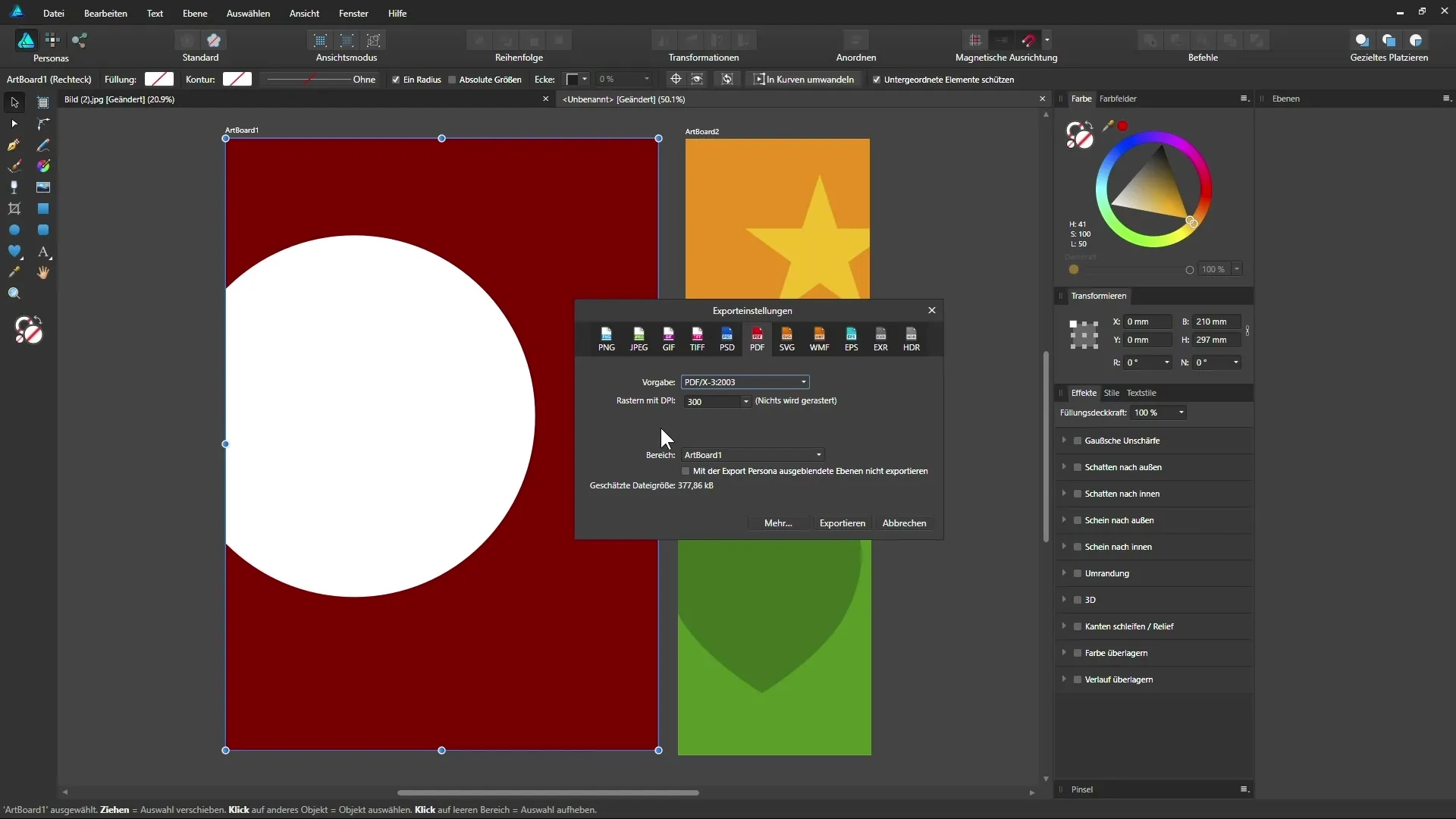
Task: Select the Fill (gradient) tool
Action: (x=43, y=166)
